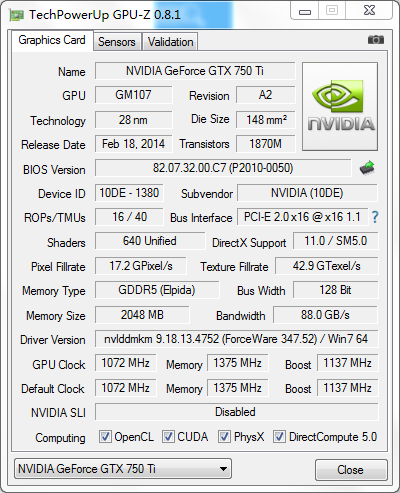This screenshot has width=400, height=493.
Task: Switch to the Validation tab
Action: coord(170,42)
